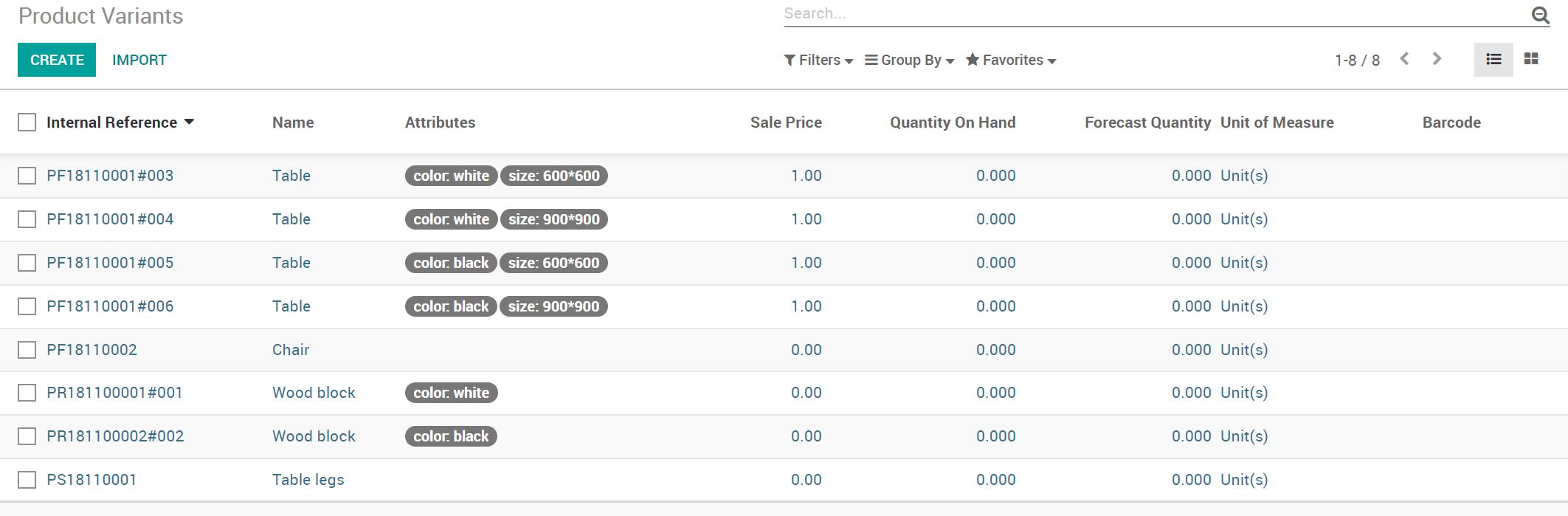Click the IMPORT button
This screenshot has width=1568, height=516.
[139, 60]
